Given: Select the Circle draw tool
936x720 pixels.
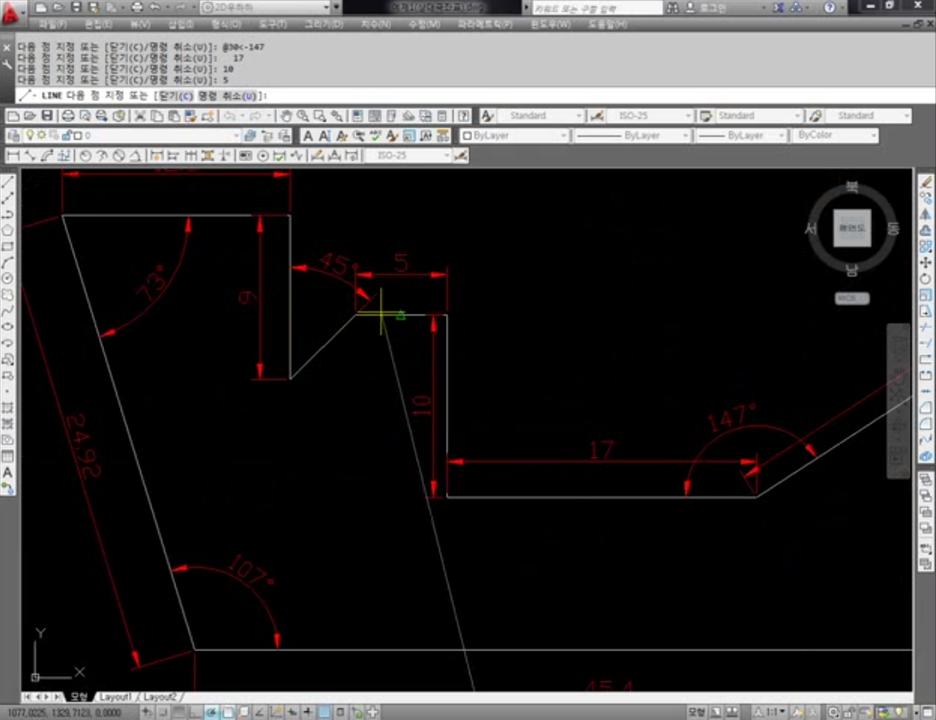Looking at the screenshot, I should 8,279.
